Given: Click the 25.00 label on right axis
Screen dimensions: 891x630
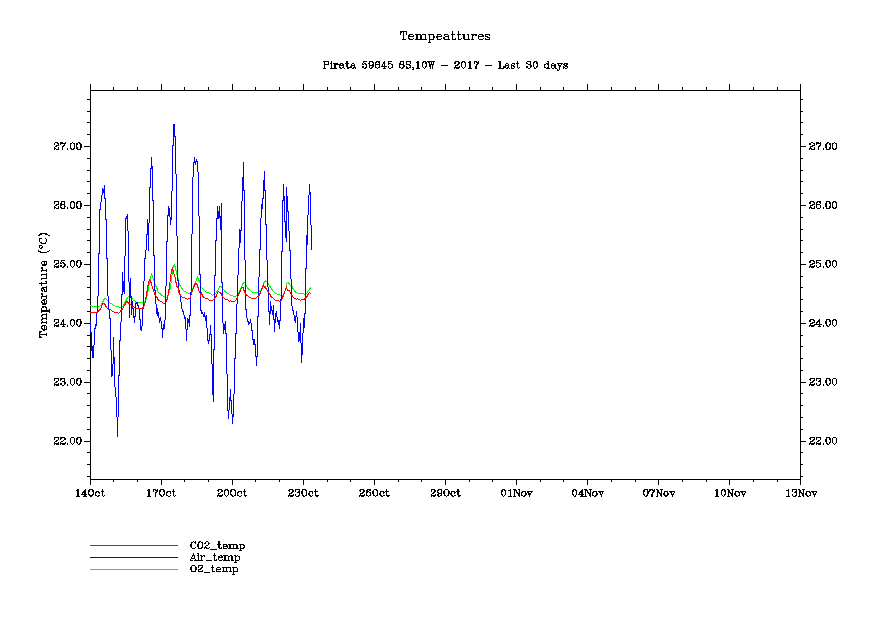Looking at the screenshot, I should pos(822,265).
